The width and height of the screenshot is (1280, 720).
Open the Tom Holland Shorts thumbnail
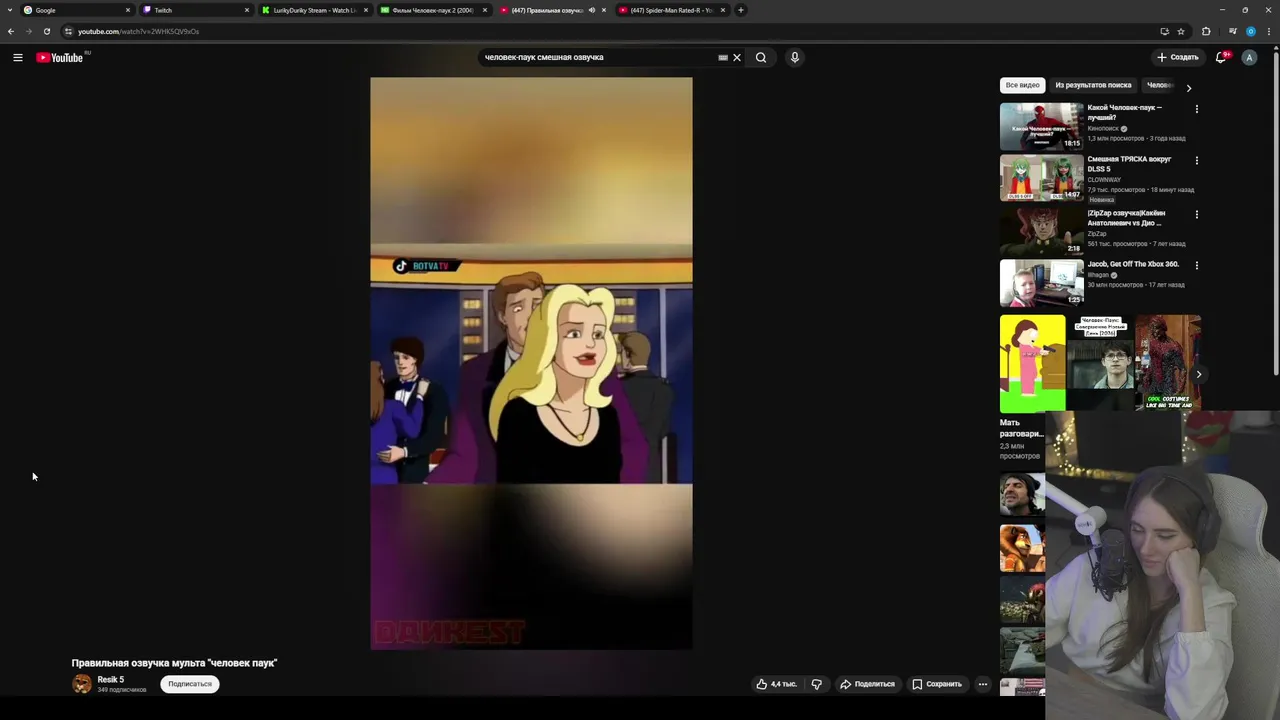1100,364
